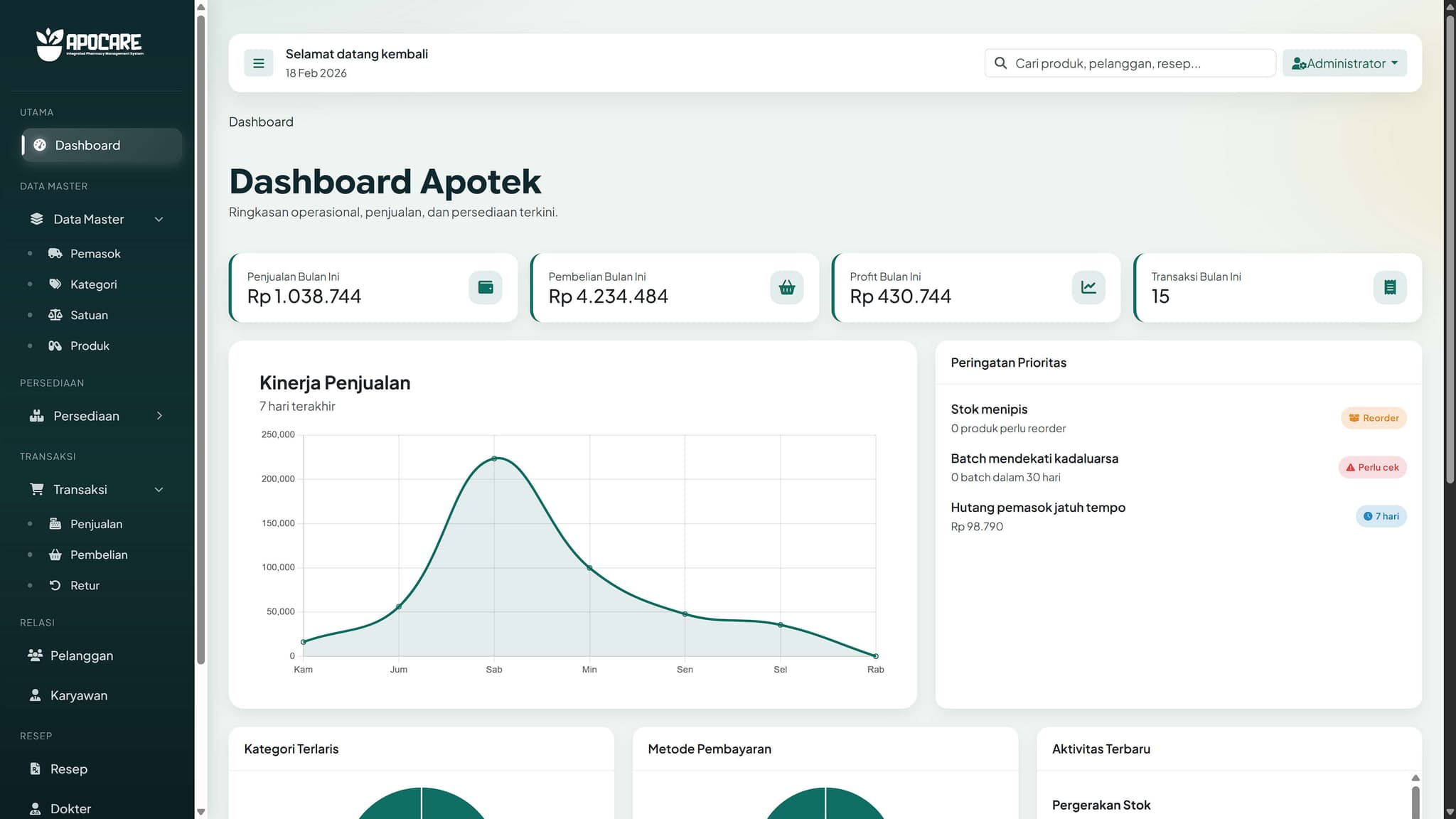Screen dimensions: 1456x819
Task: Click the Produk pill icon
Action: click(x=55, y=346)
